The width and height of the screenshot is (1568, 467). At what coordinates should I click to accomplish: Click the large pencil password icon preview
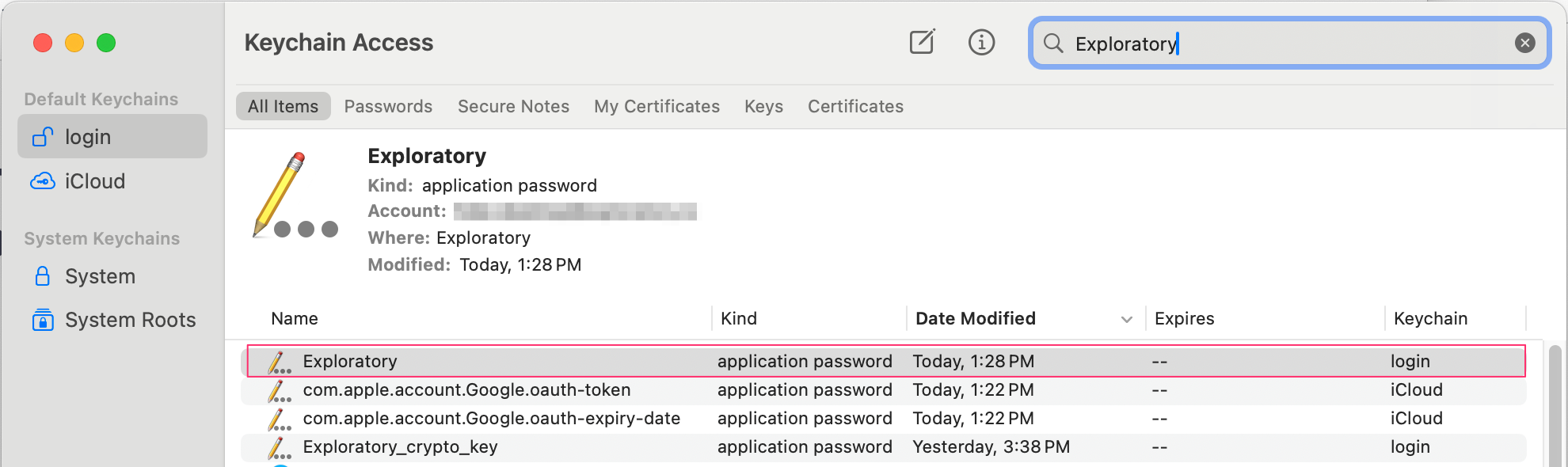295,196
